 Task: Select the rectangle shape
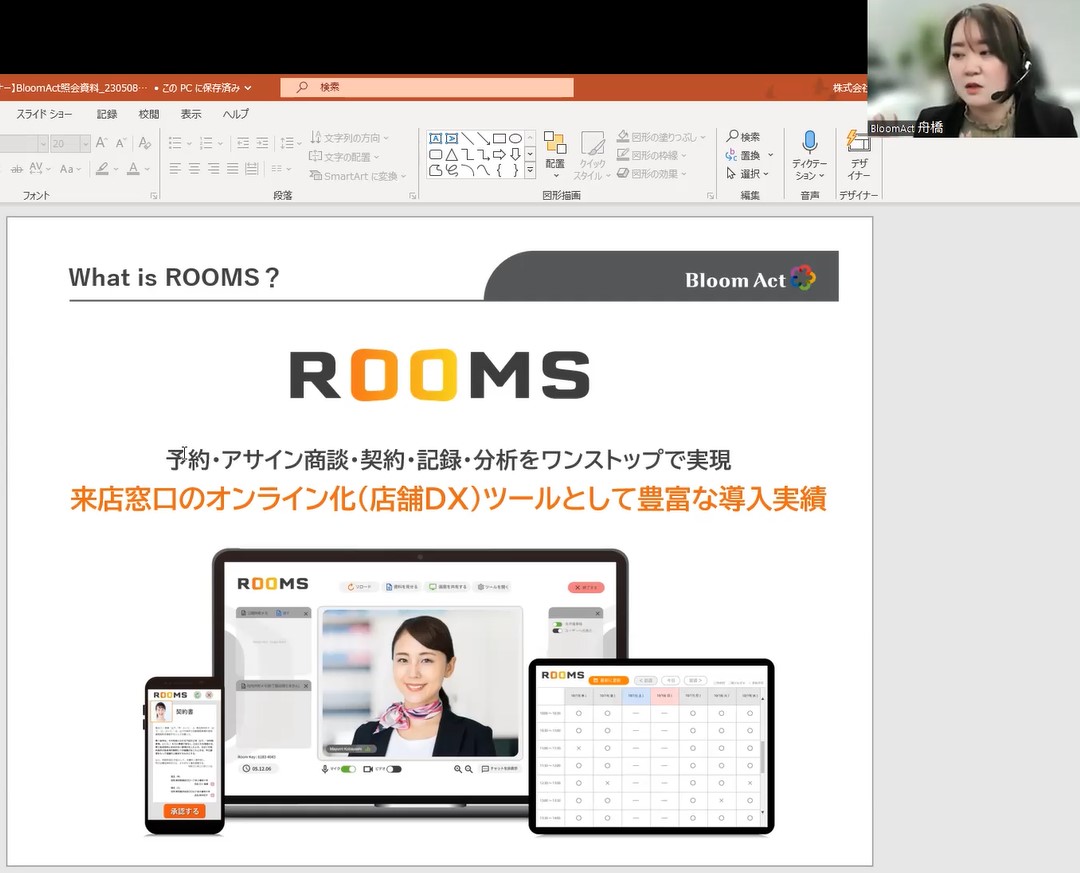499,138
